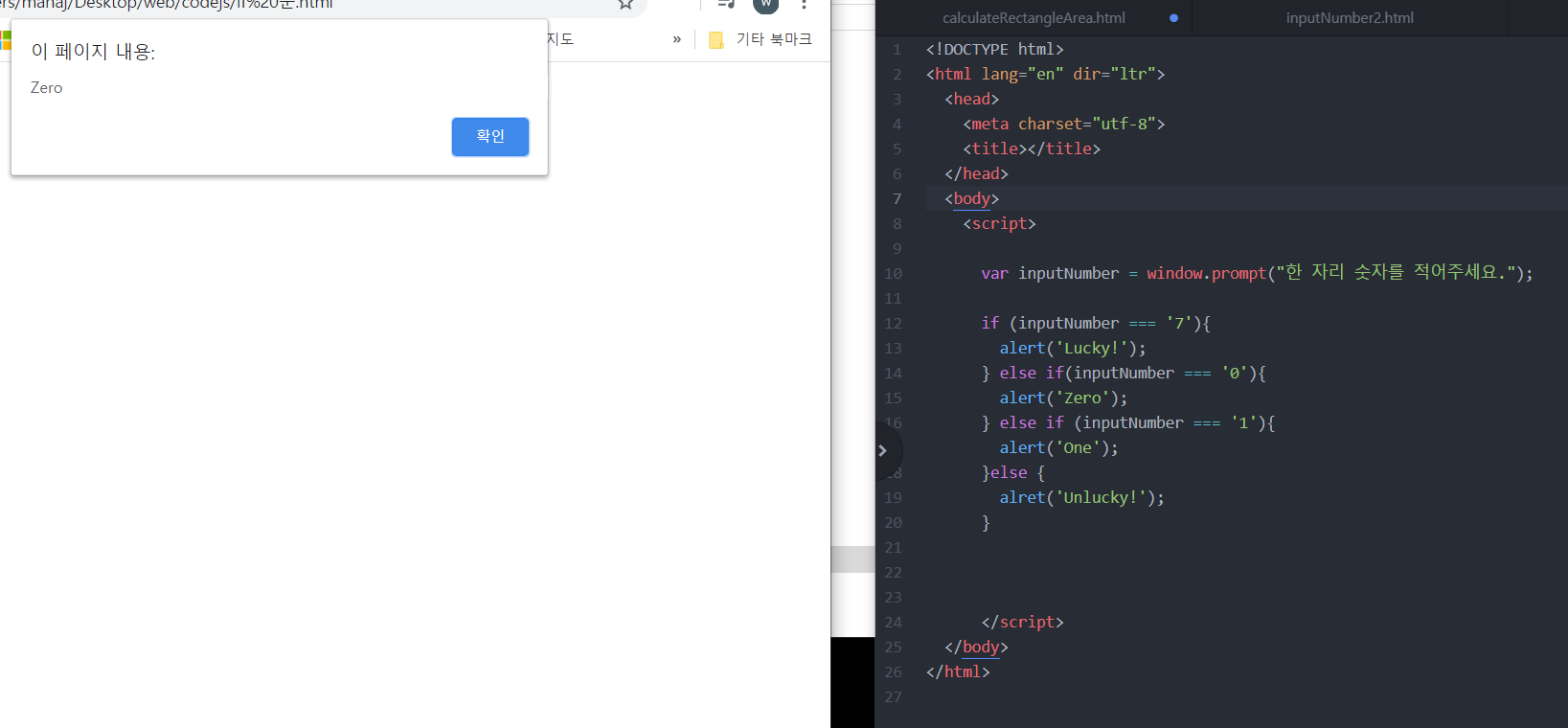Select line number 20 in the gutter
Image resolution: width=1568 pixels, height=728 pixels.
coord(893,523)
